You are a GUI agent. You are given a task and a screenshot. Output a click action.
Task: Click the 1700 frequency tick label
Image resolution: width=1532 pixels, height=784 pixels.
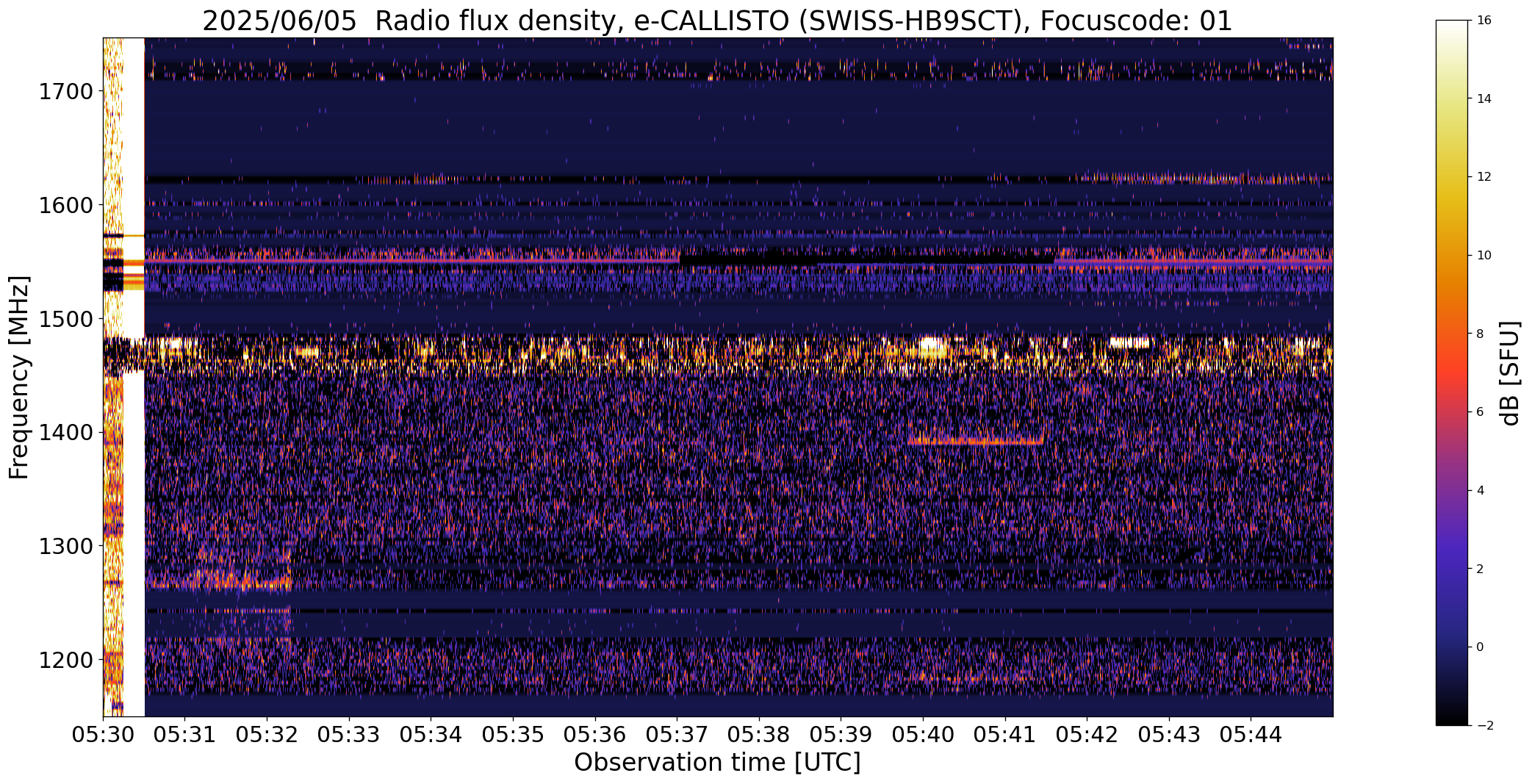click(65, 92)
